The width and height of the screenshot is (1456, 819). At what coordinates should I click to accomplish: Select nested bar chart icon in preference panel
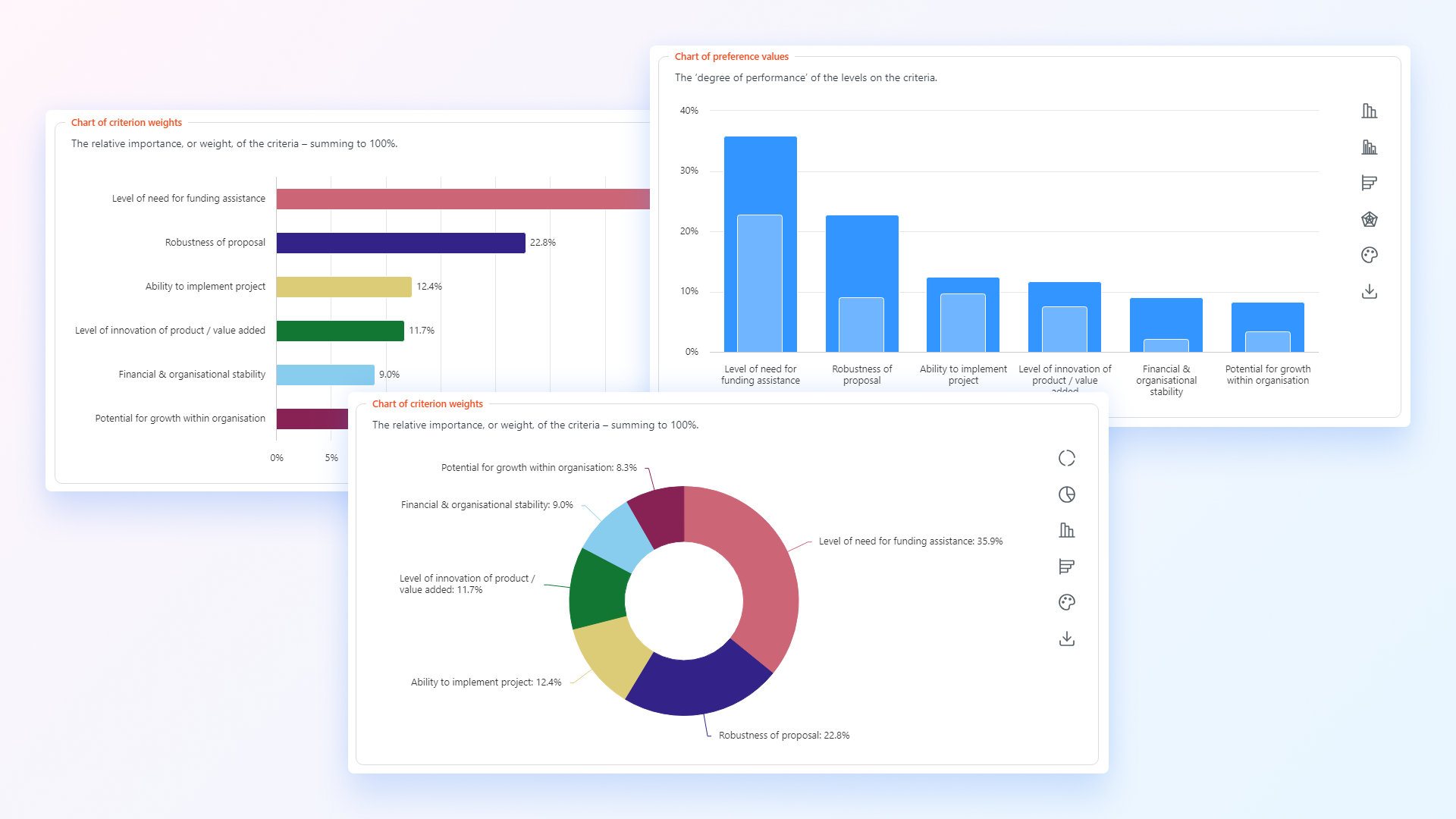pos(1369,147)
